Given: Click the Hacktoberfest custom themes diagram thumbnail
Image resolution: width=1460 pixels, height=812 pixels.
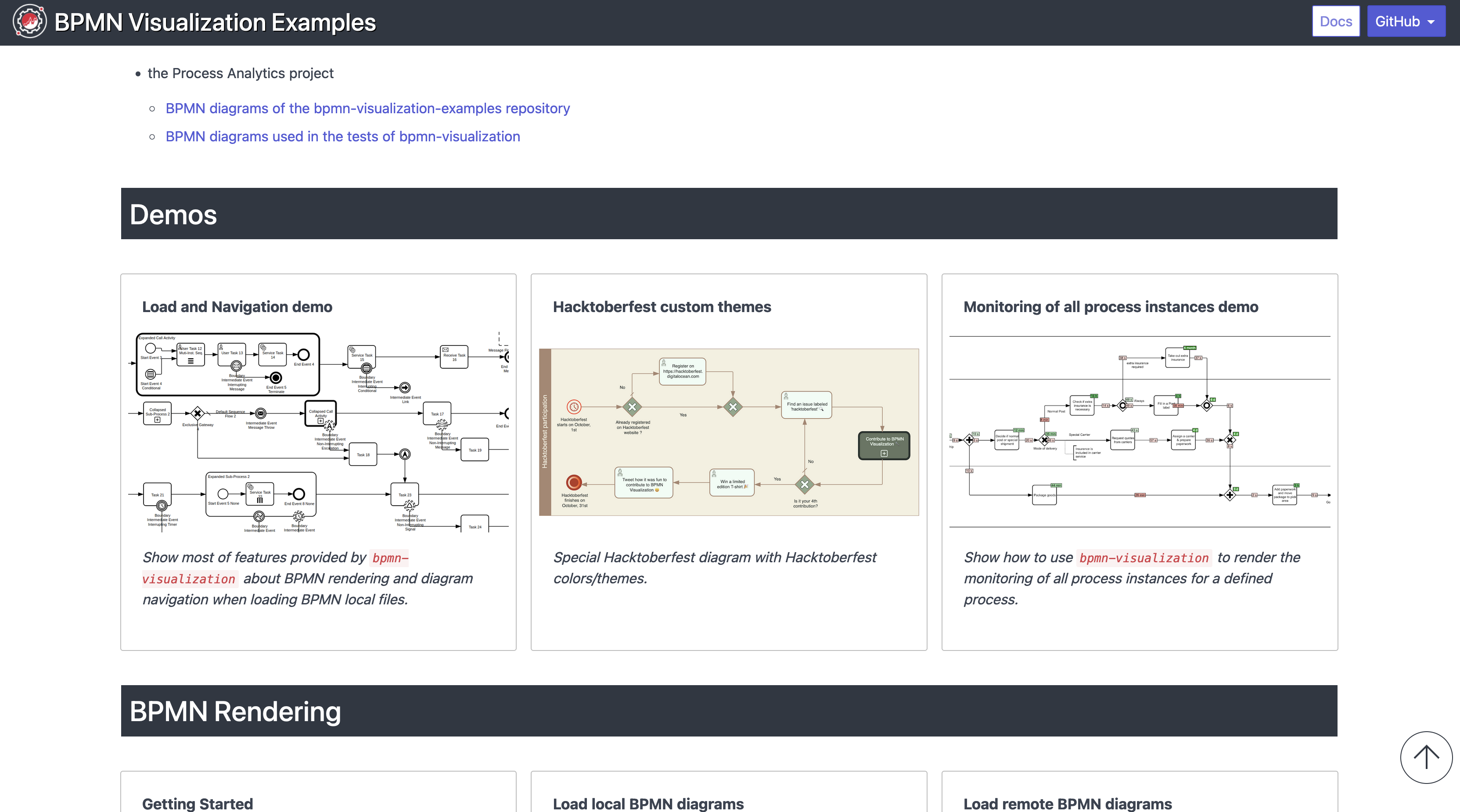Looking at the screenshot, I should coord(729,432).
